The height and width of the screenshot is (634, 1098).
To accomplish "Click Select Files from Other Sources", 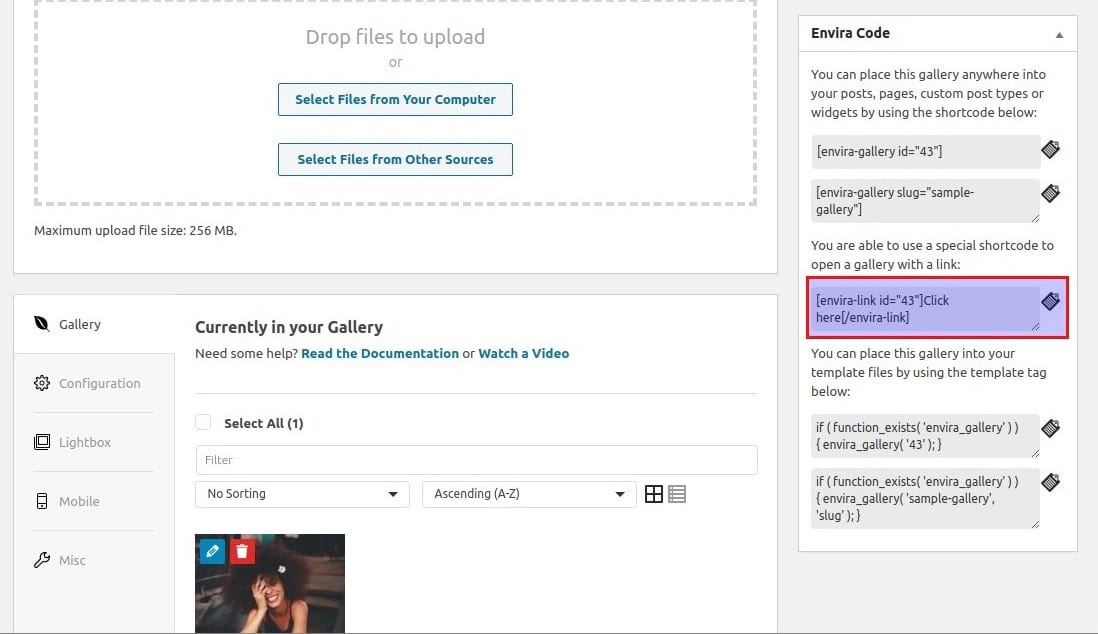I will 395,160.
